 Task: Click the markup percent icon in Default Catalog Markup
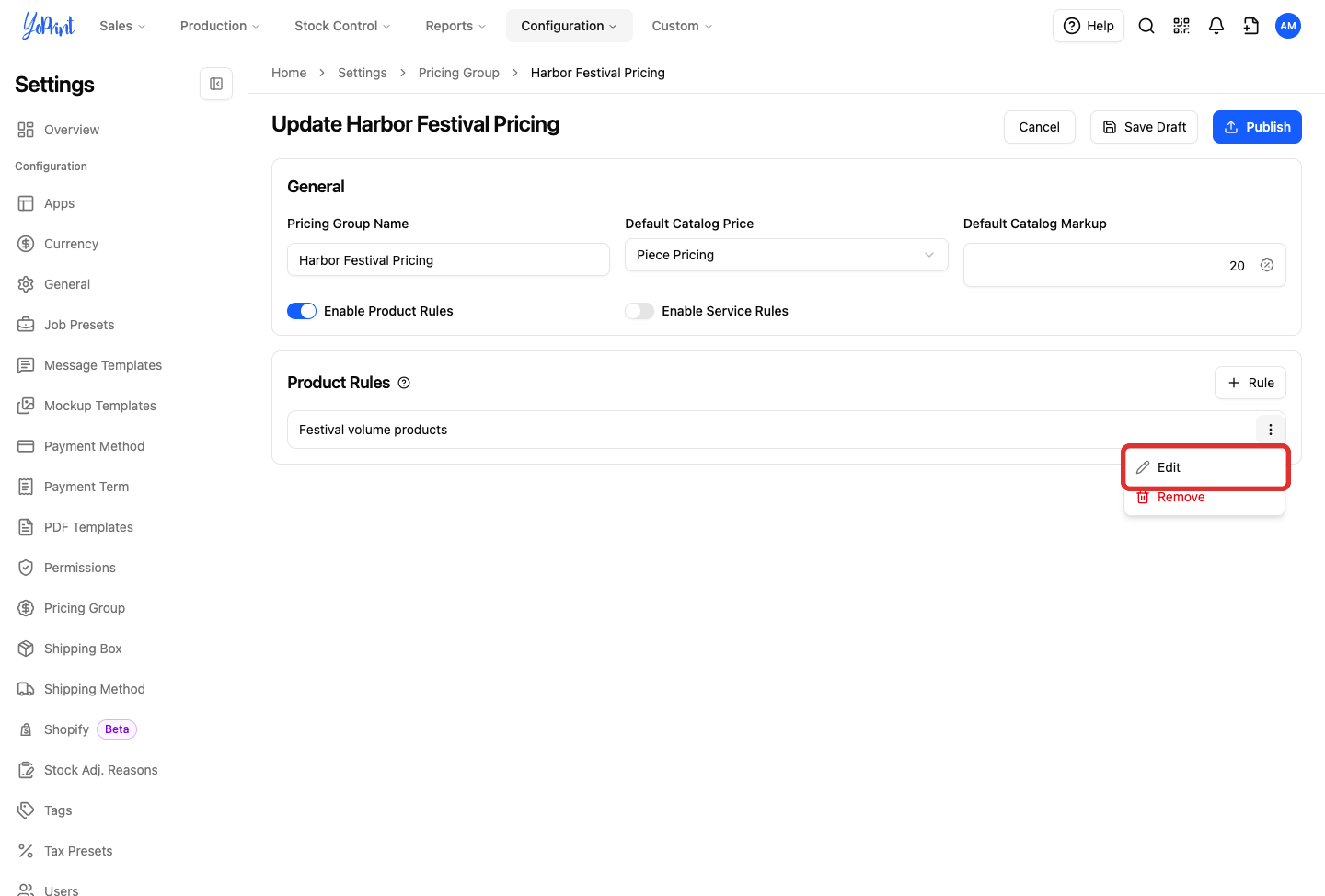(1267, 265)
